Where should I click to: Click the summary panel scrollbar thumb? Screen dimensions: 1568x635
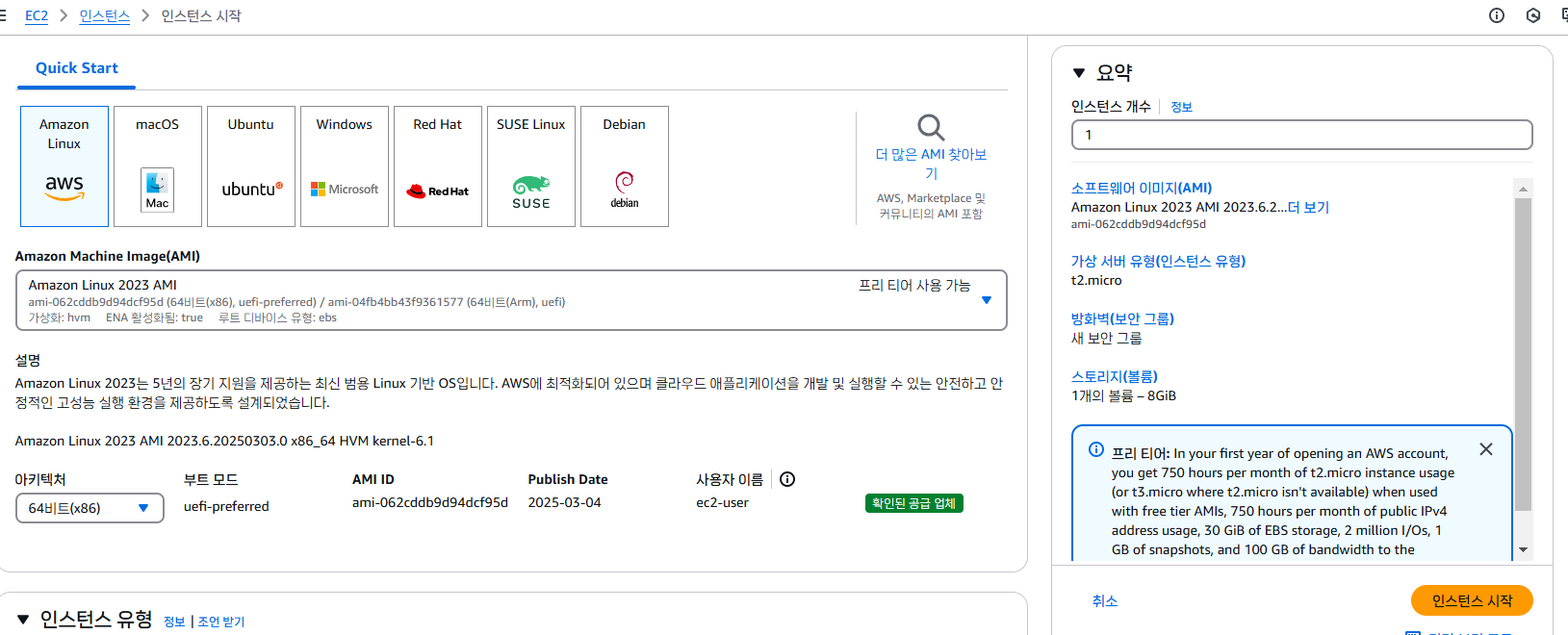(x=1523, y=354)
